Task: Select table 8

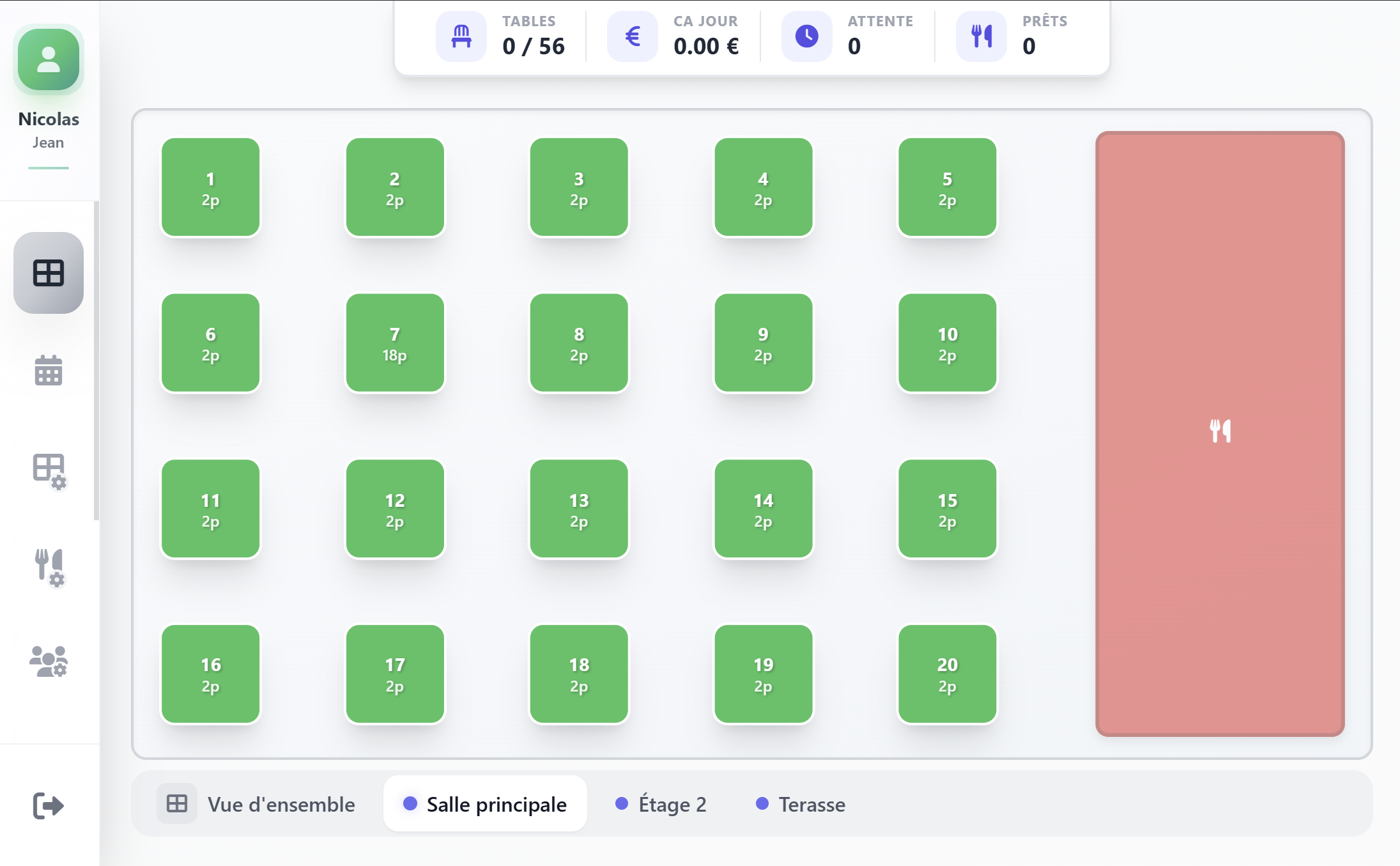Action: 579,343
